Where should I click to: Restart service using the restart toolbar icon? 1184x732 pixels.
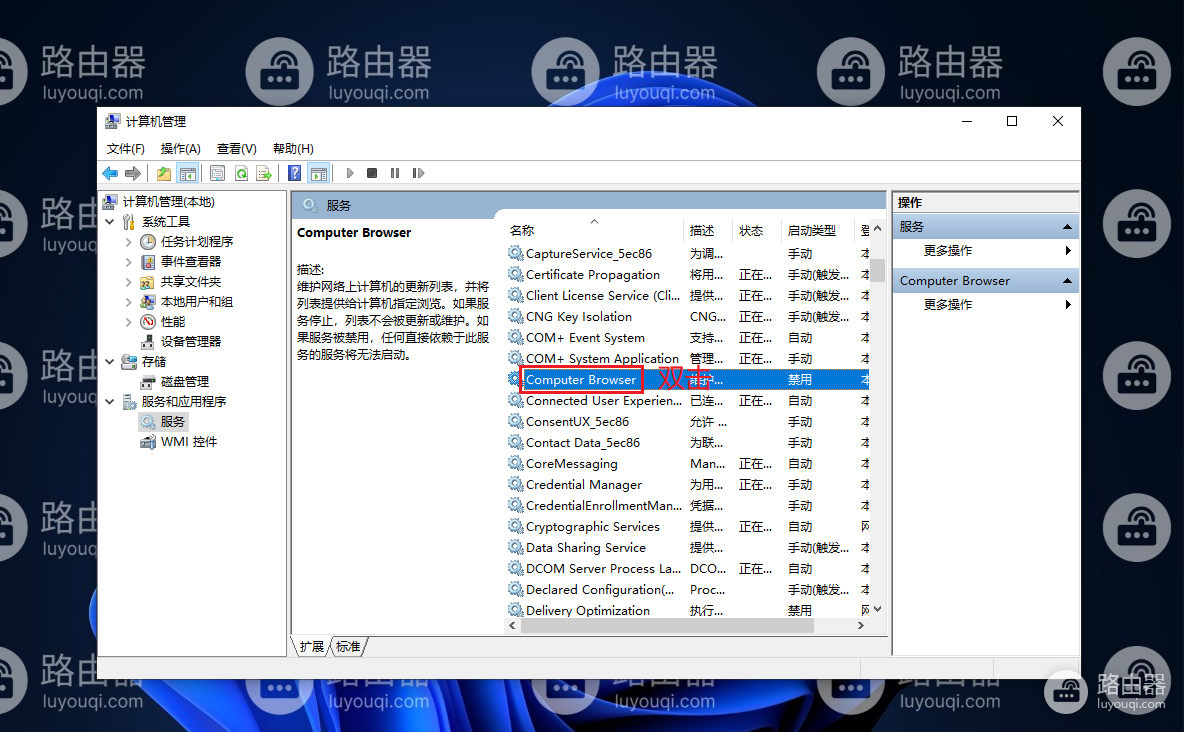click(x=418, y=173)
